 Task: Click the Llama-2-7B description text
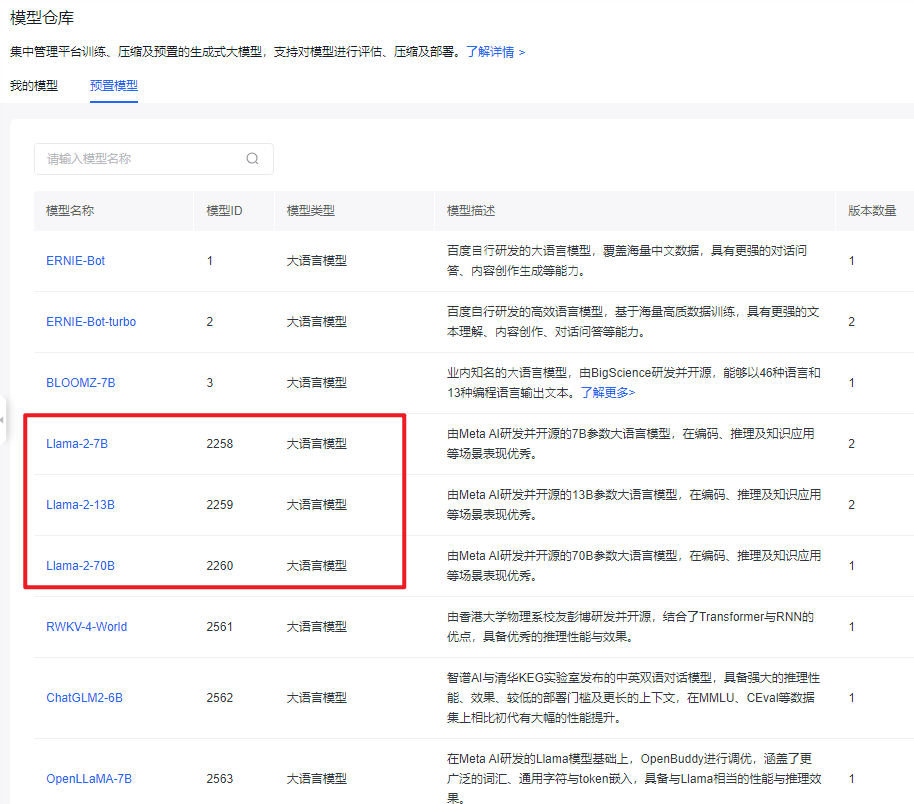coord(631,444)
